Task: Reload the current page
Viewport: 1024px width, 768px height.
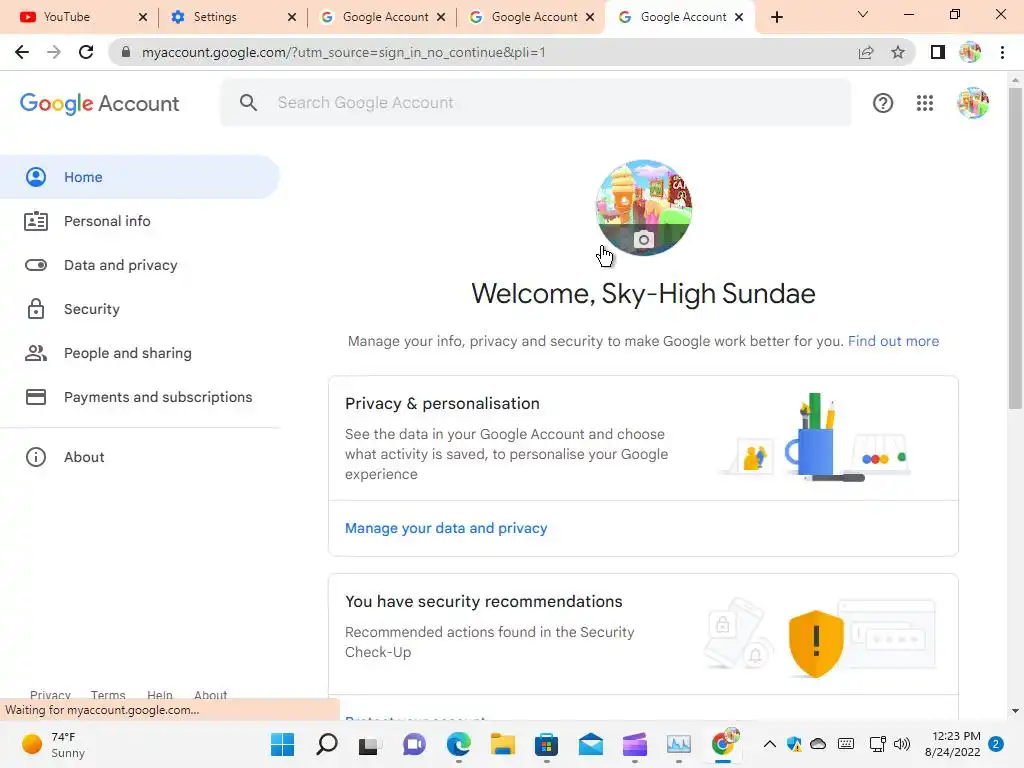Action: 86,52
